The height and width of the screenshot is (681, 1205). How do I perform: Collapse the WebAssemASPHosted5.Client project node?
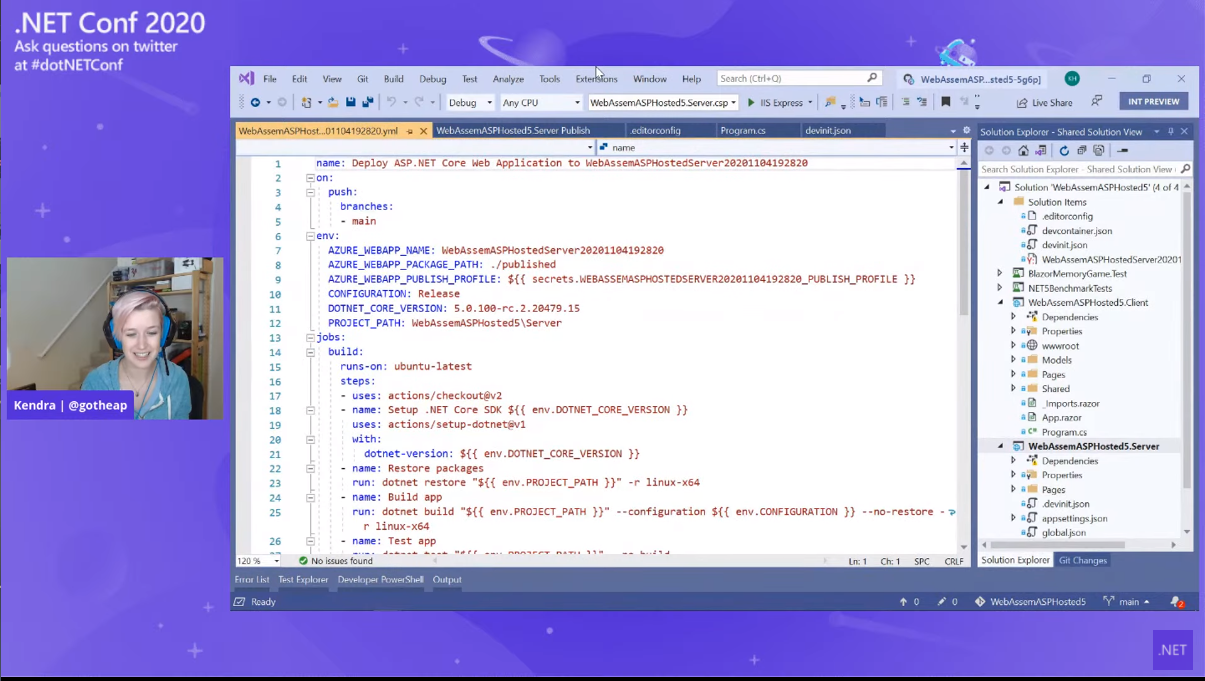coord(1000,302)
